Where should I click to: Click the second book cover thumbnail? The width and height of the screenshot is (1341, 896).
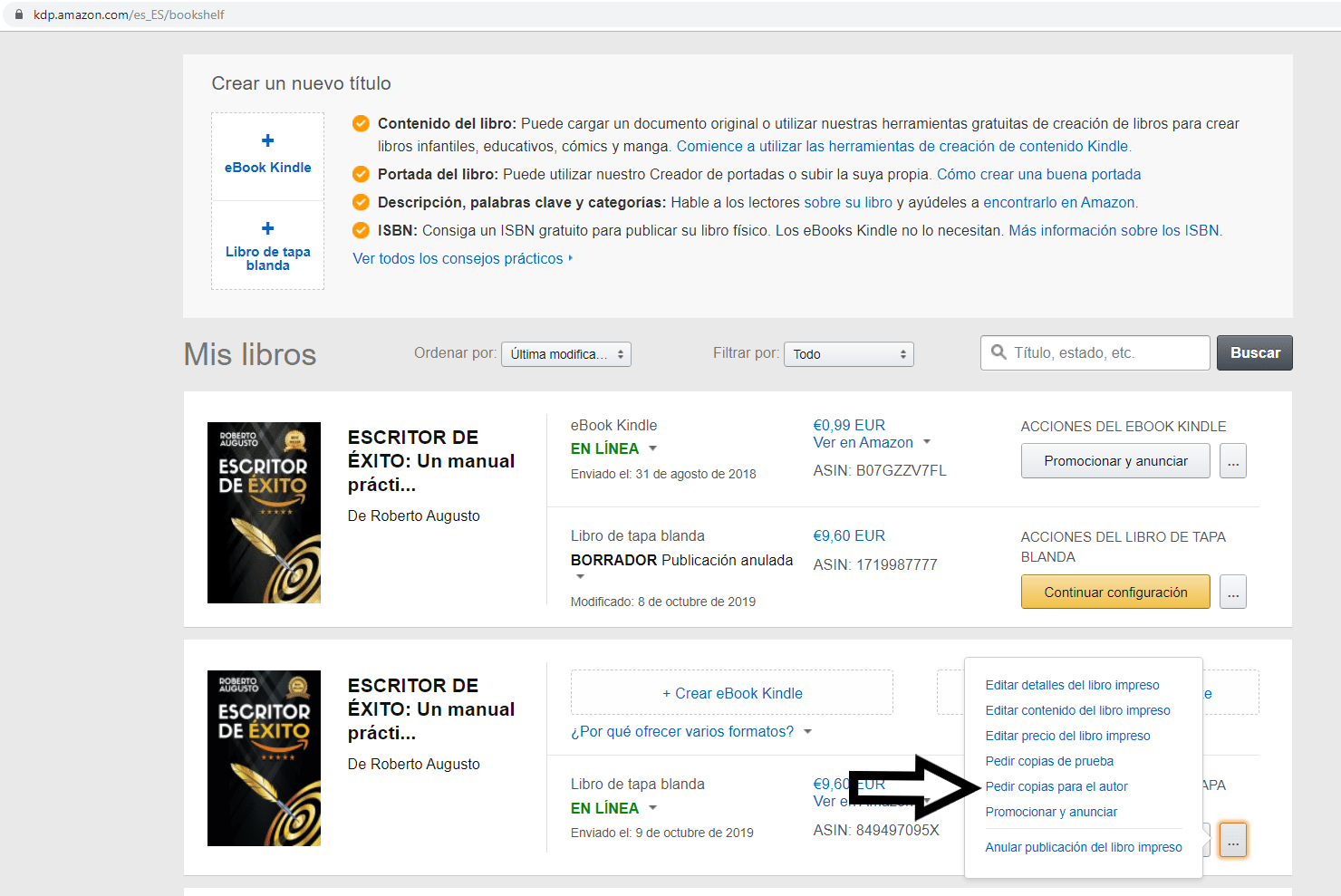pos(264,758)
